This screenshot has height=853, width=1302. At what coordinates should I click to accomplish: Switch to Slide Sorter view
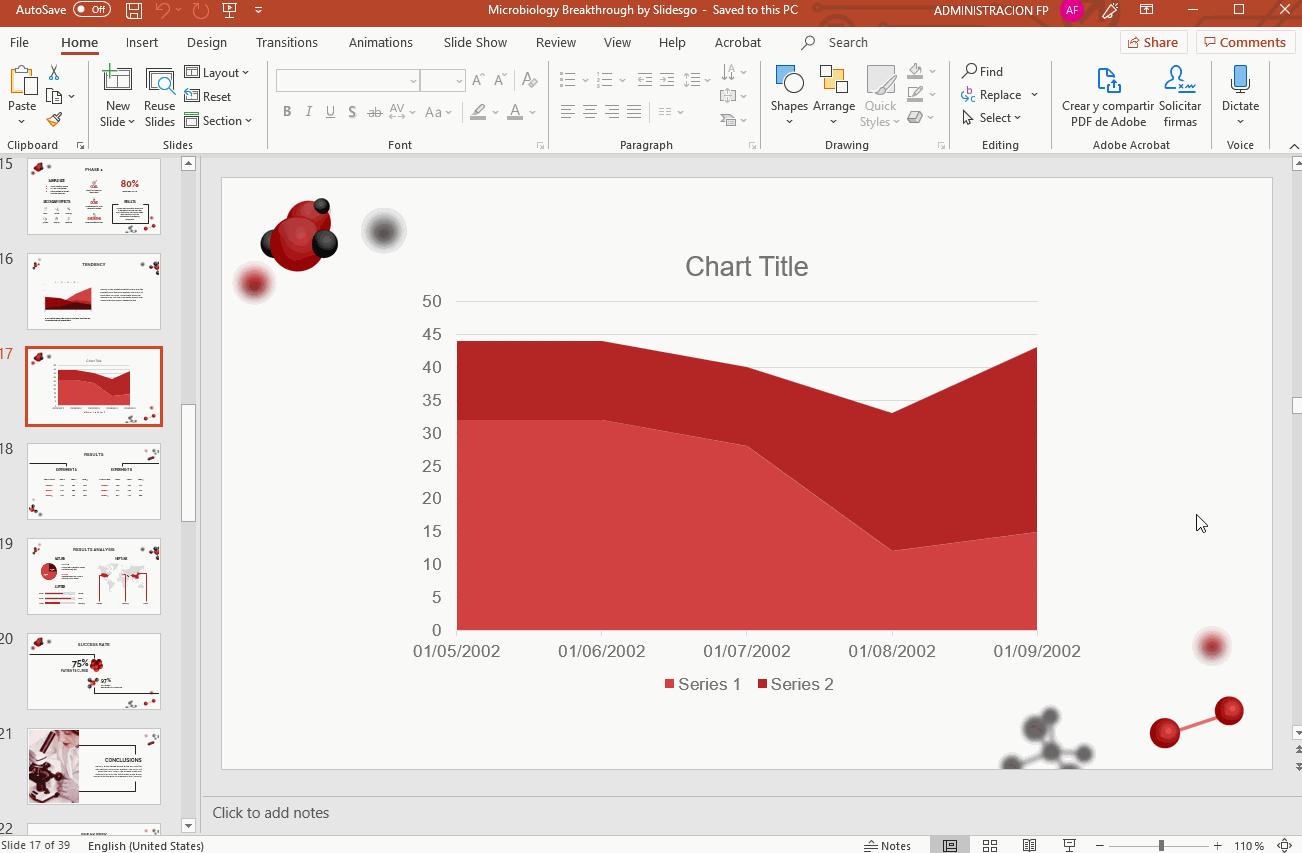pos(990,846)
